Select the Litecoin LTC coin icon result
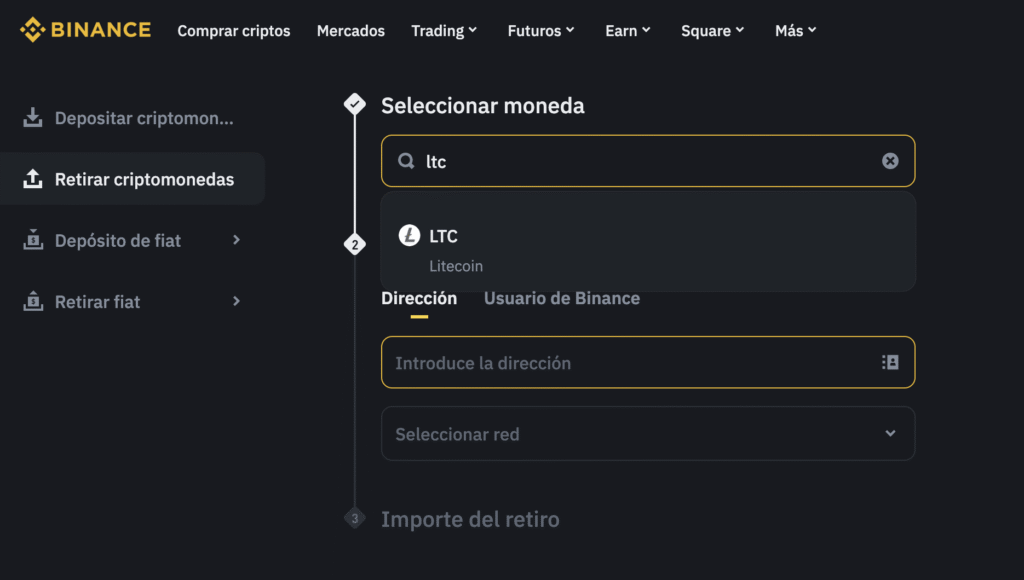 409,236
